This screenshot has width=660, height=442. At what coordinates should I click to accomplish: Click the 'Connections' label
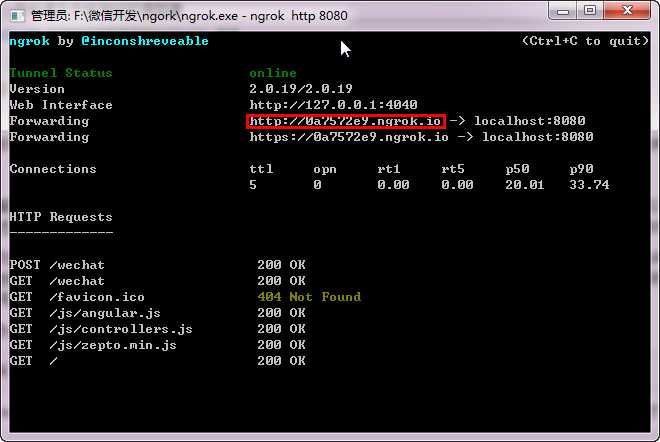pyautogui.click(x=53, y=169)
